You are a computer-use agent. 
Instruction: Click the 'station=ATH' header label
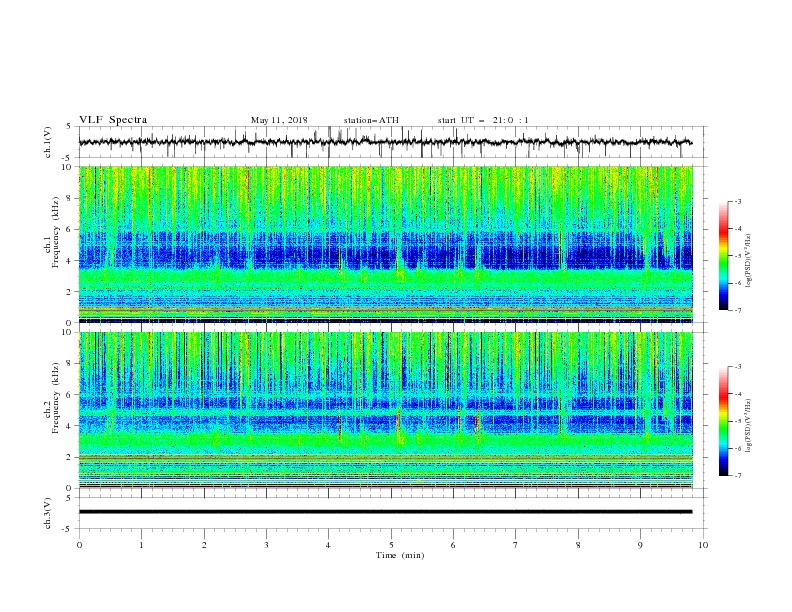pyautogui.click(x=371, y=120)
